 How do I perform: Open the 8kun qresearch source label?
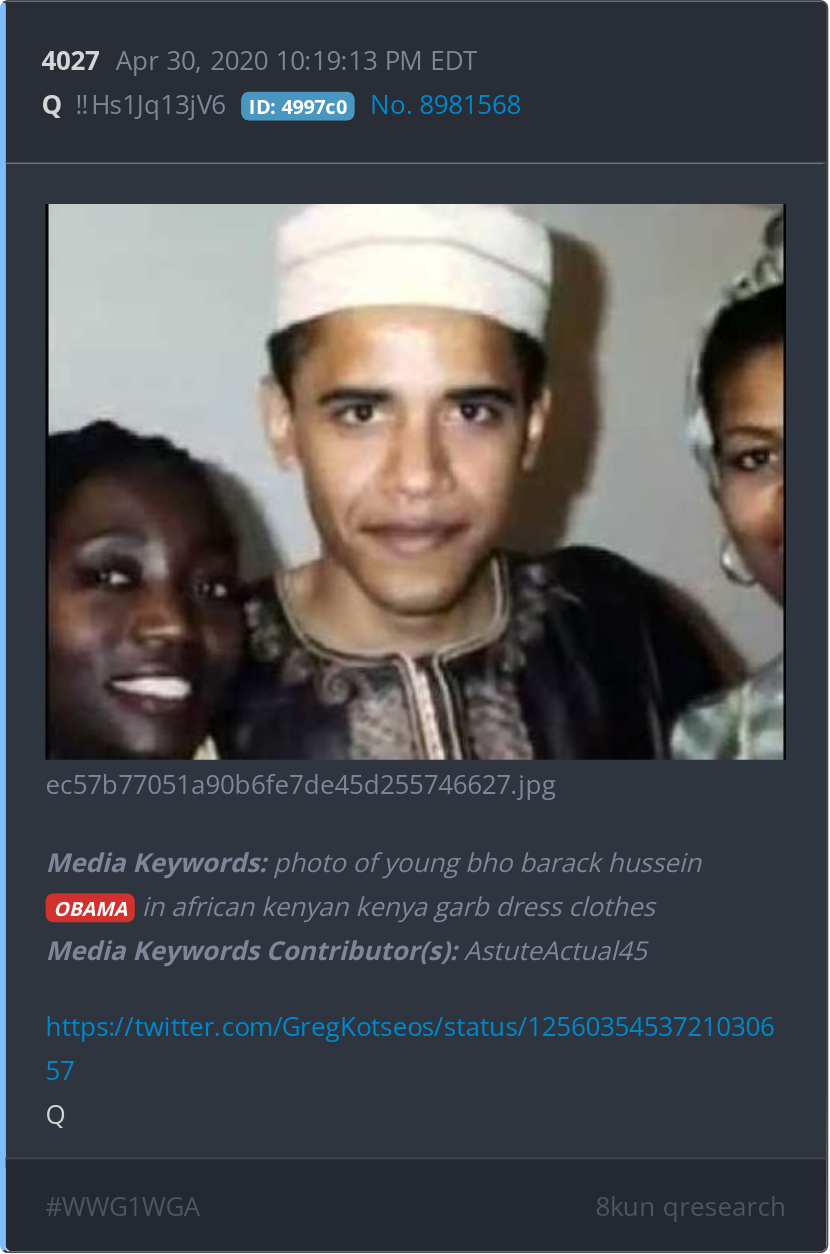690,1207
